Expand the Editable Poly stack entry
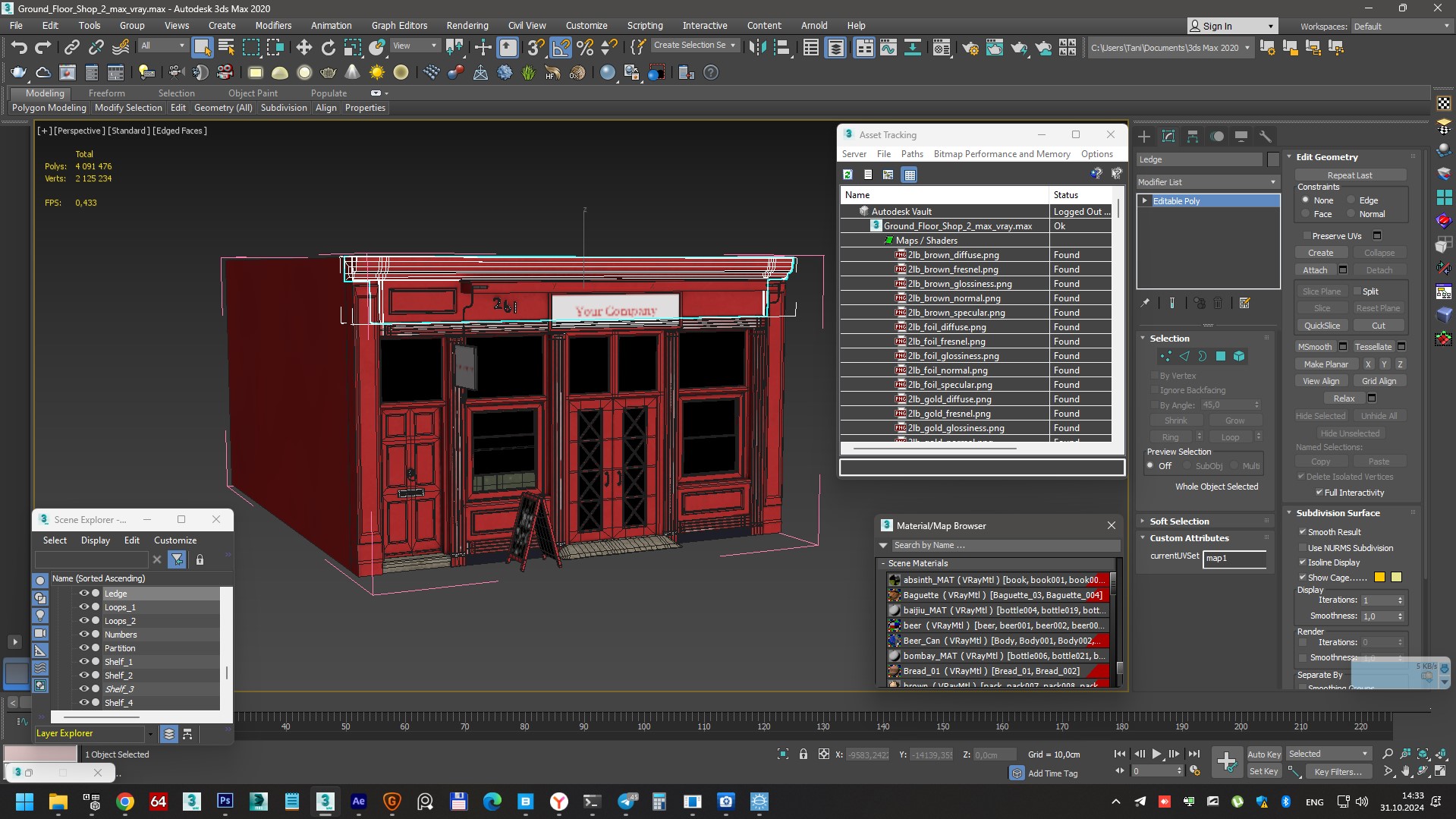 pos(1145,201)
